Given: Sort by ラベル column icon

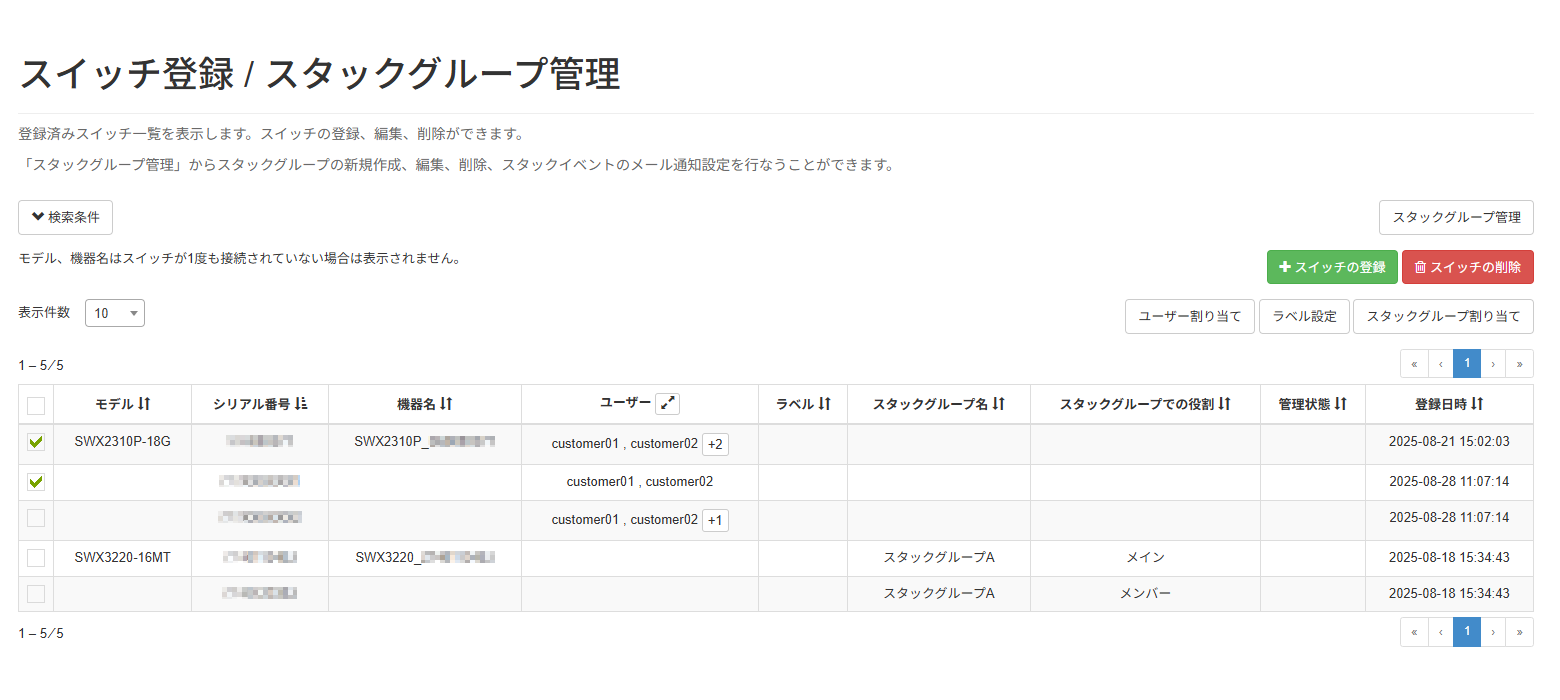Looking at the screenshot, I should pos(825,404).
